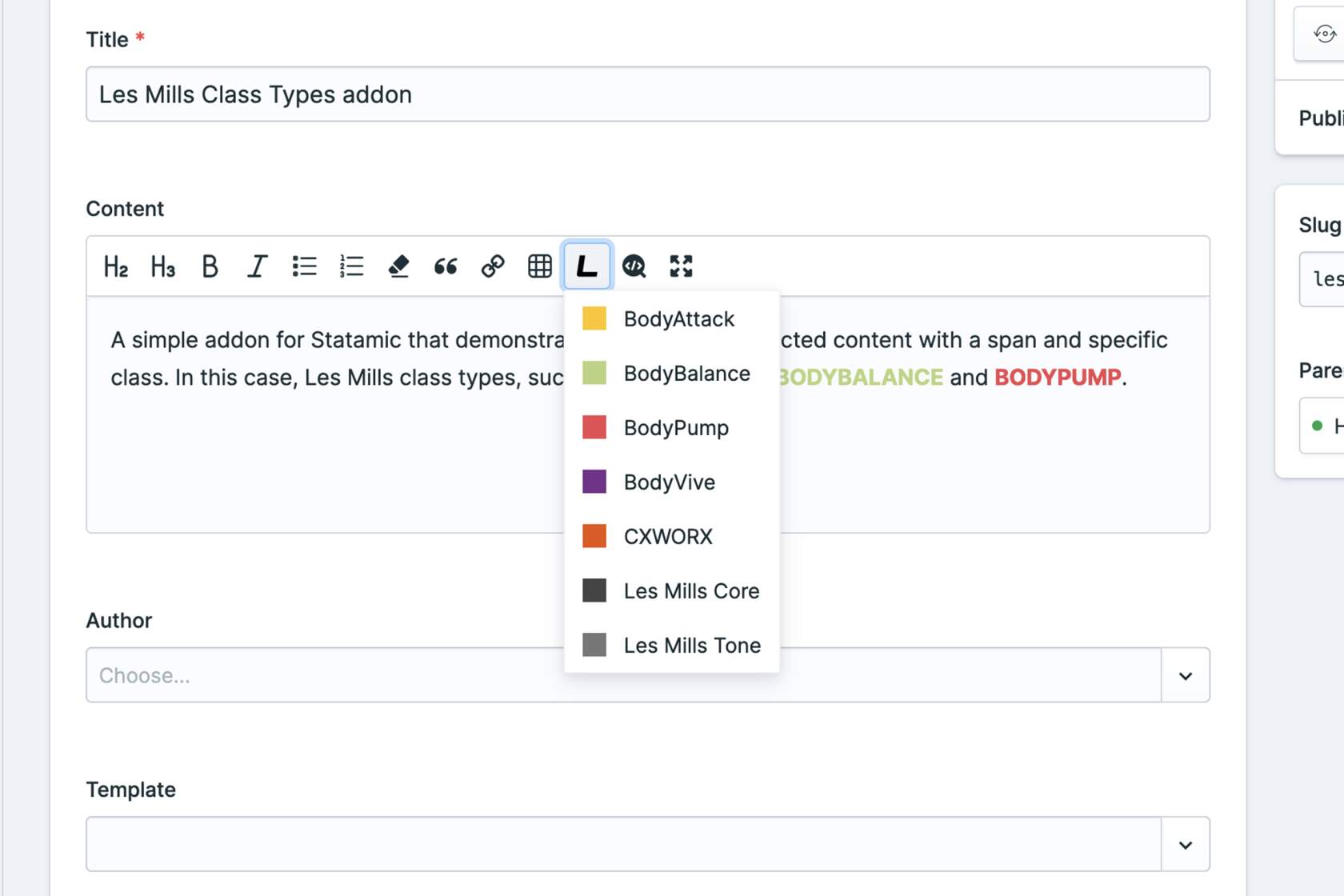Click the Title field label
The width and height of the screenshot is (1344, 896).
point(107,40)
